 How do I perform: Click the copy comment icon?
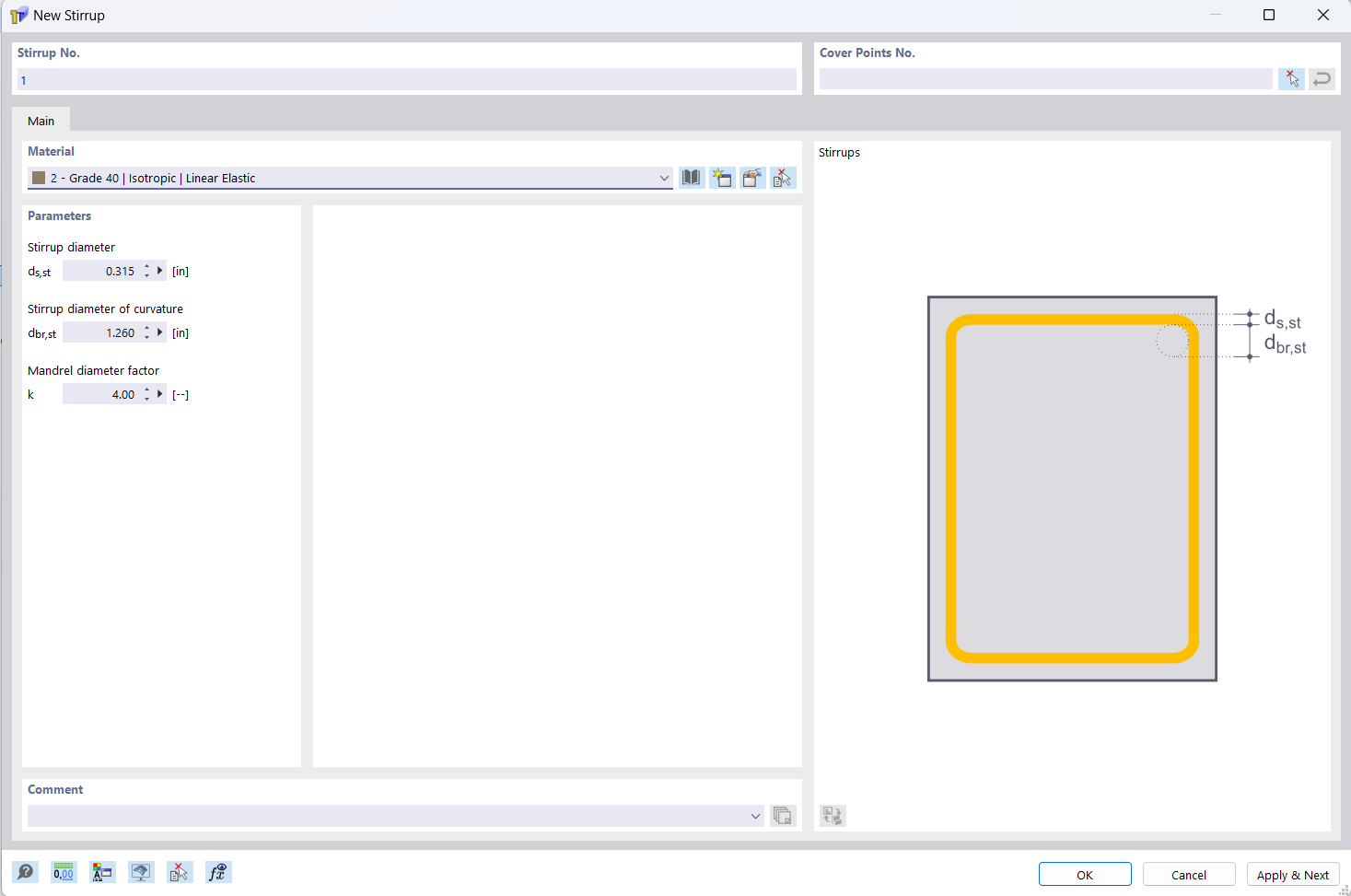pos(783,816)
